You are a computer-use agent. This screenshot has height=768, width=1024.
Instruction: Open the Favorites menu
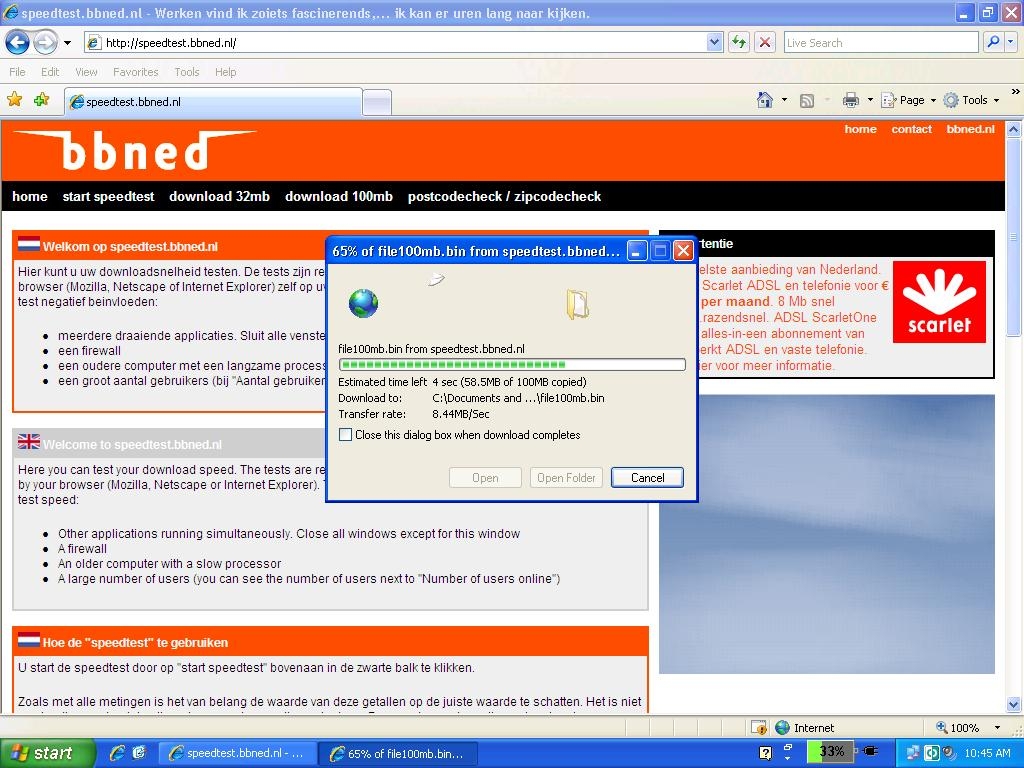click(135, 72)
